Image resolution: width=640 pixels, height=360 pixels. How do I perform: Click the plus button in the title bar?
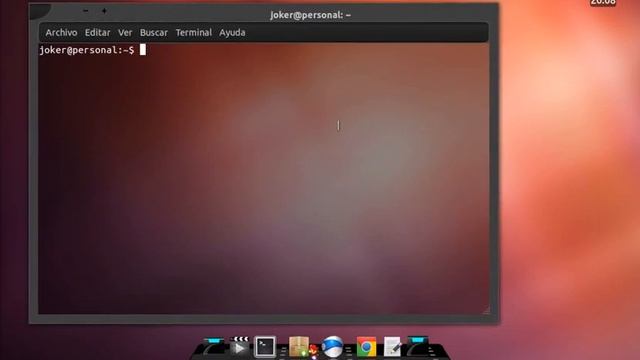coord(104,11)
